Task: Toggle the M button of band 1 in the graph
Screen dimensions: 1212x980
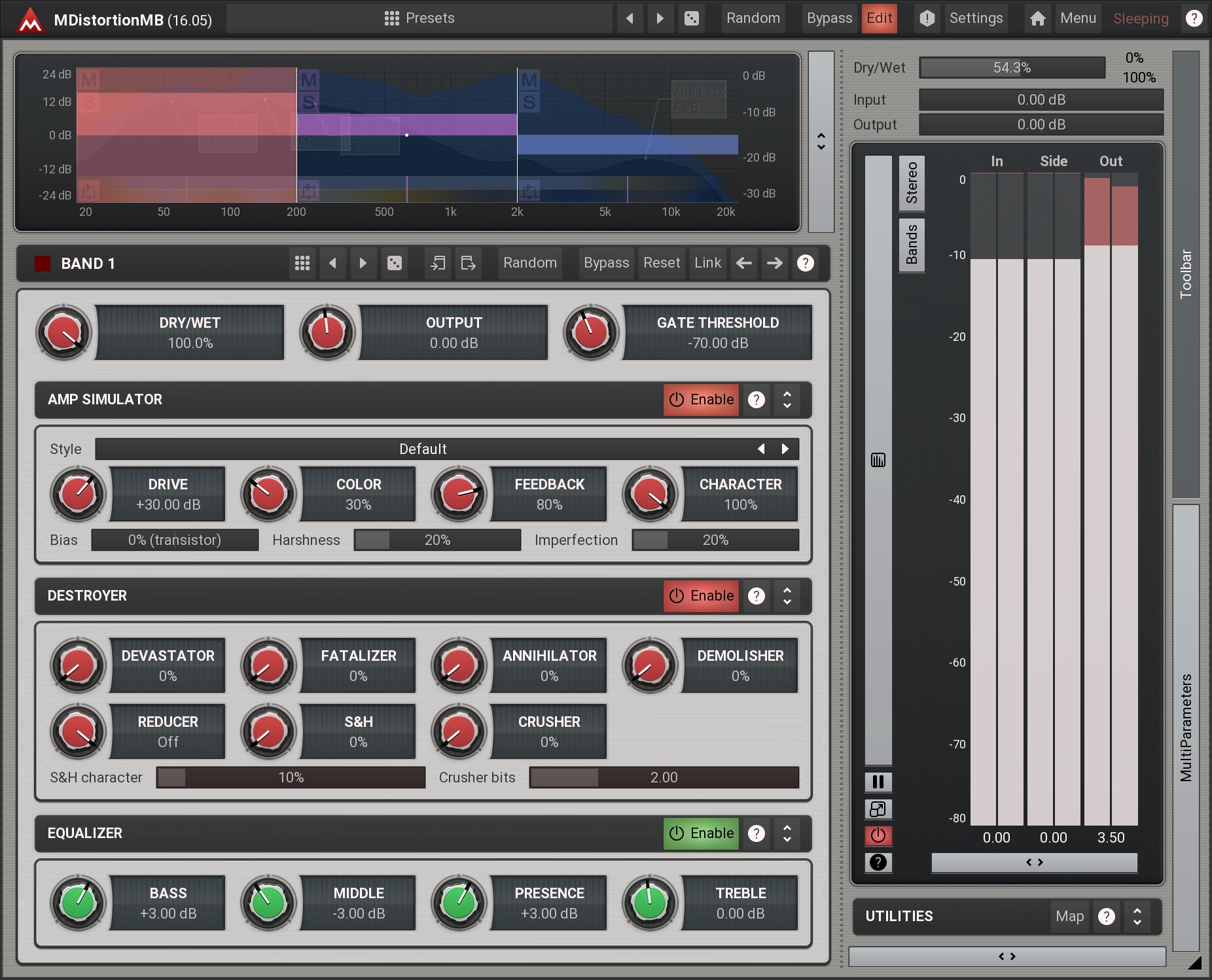Action: [x=89, y=80]
